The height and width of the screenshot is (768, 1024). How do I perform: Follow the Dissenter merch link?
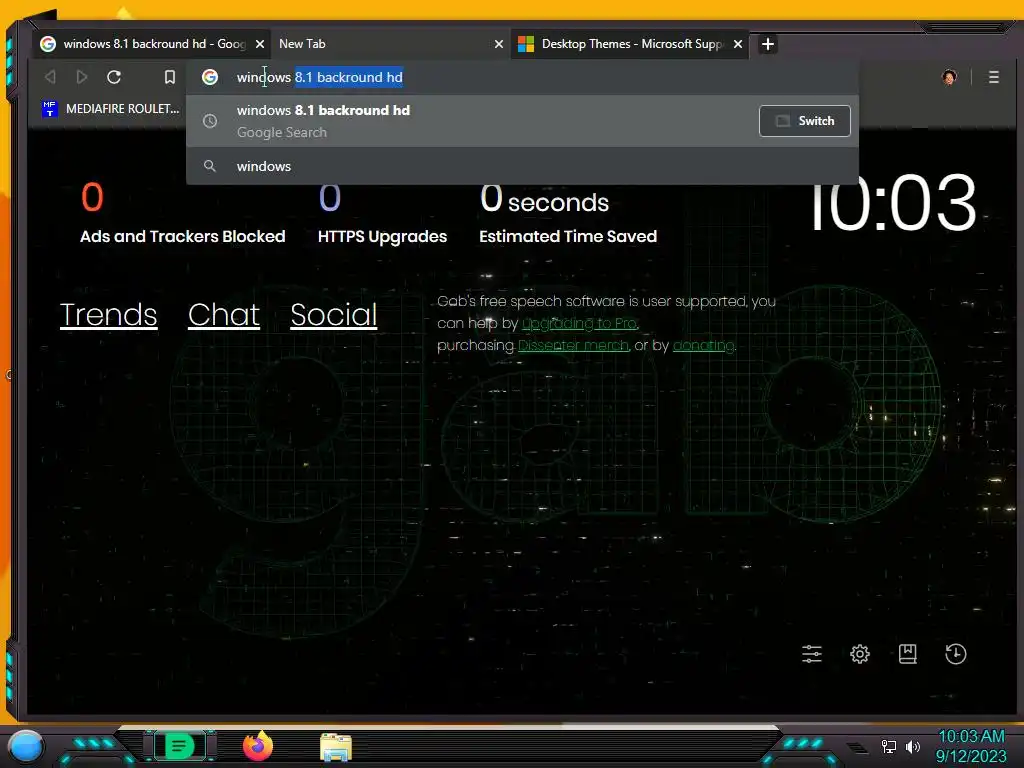573,345
